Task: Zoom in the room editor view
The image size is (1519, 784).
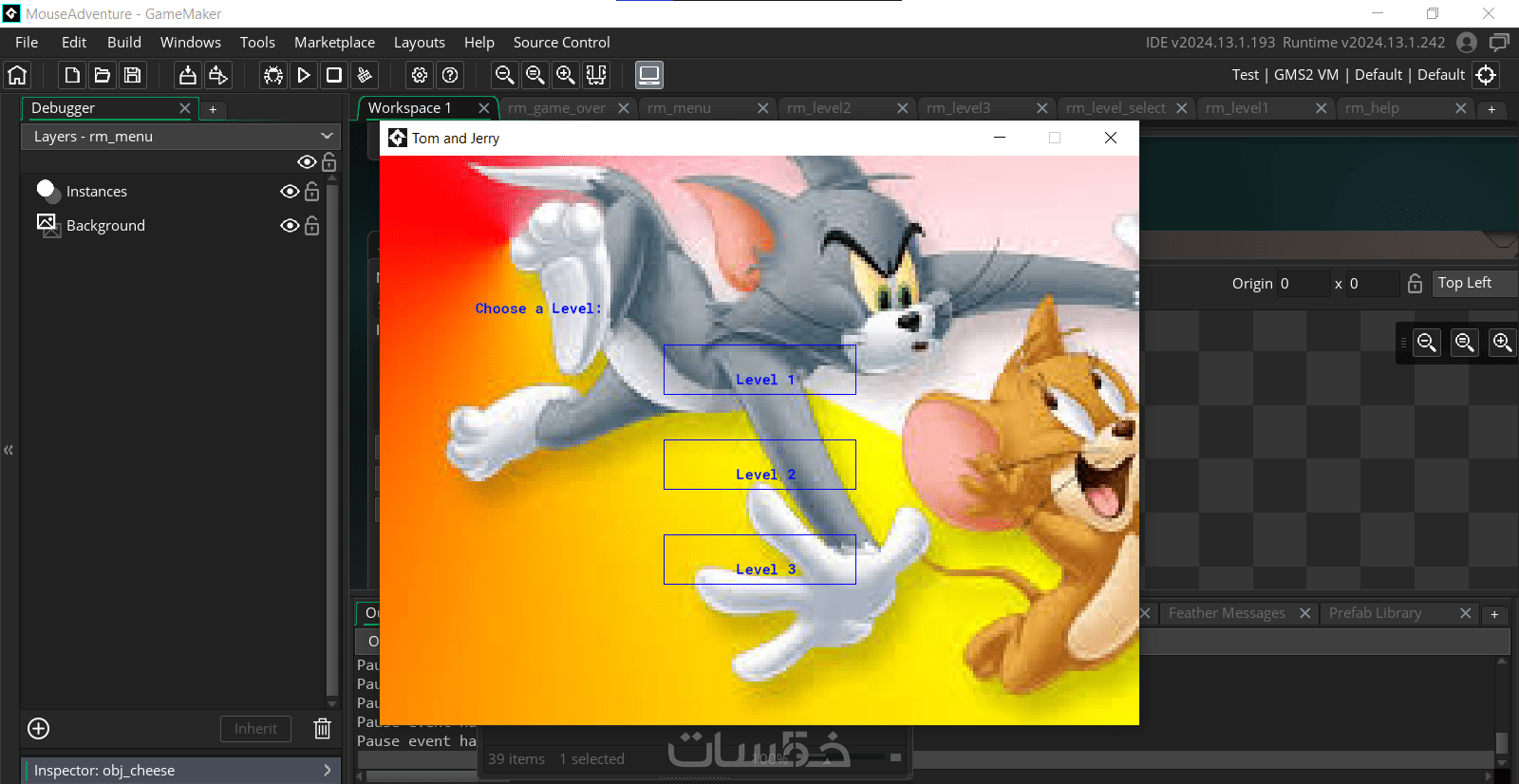Action: pos(1502,343)
